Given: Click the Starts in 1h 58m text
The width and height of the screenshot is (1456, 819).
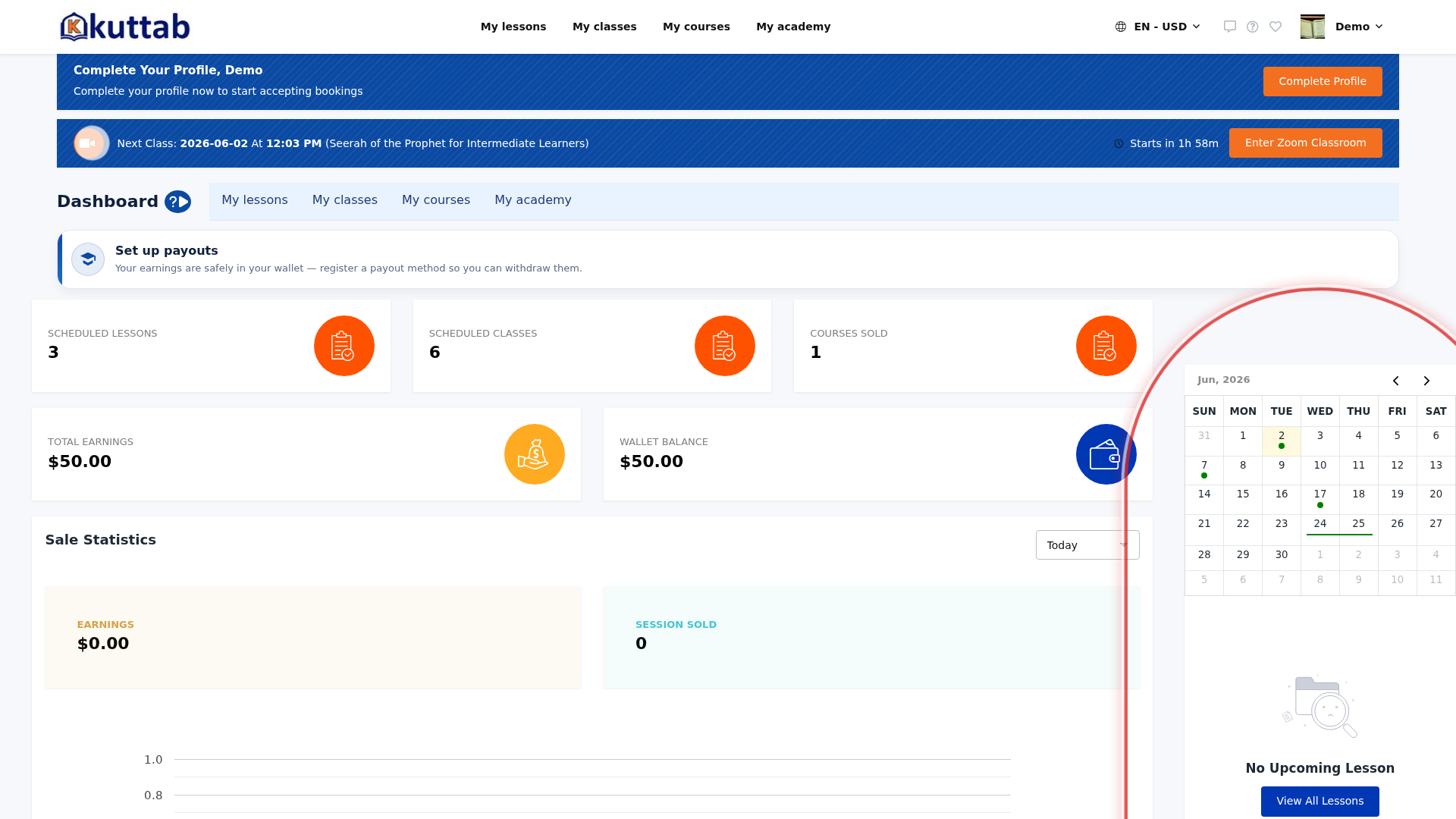Looking at the screenshot, I should [1174, 143].
